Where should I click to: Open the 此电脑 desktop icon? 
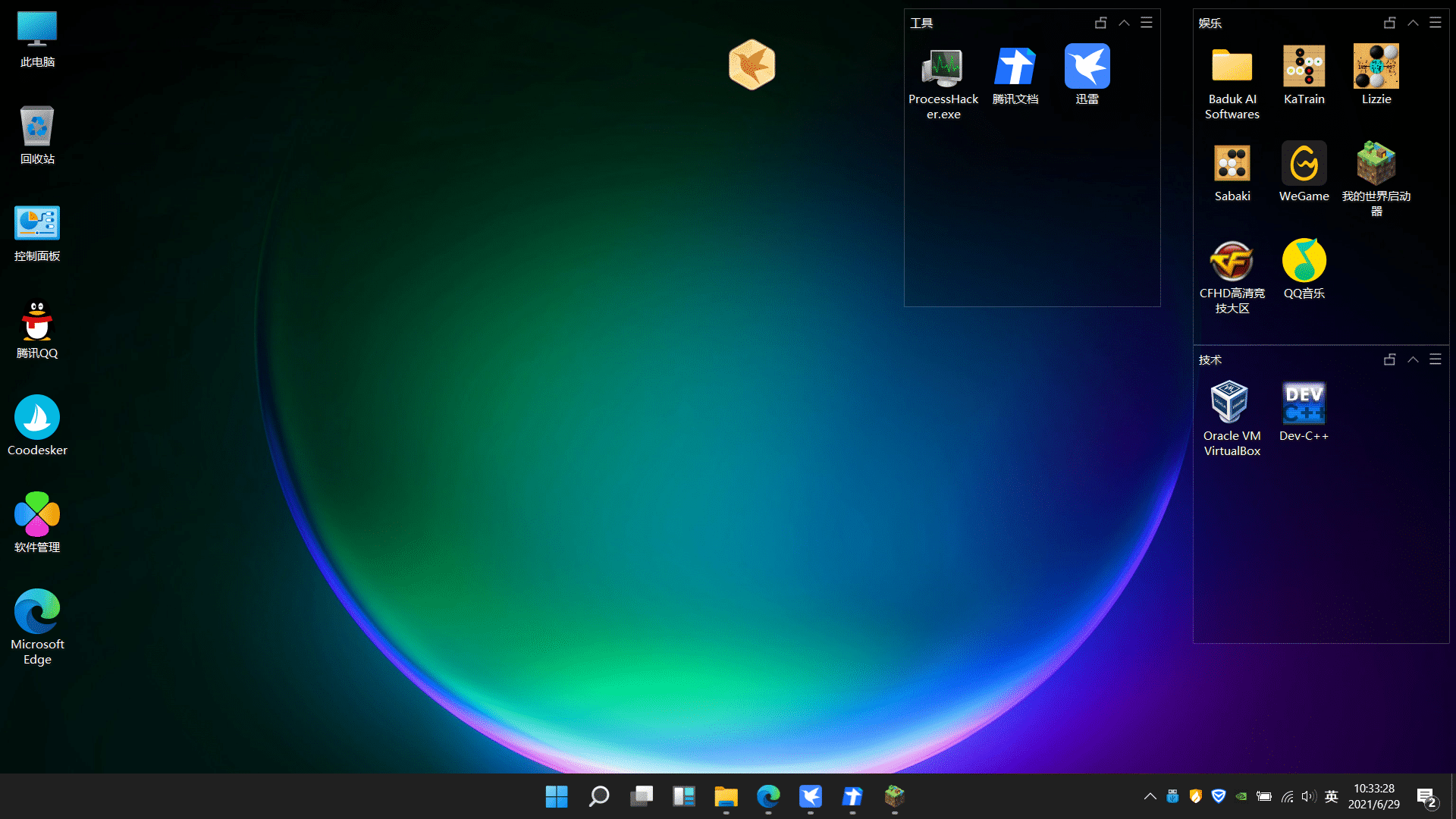coord(37,39)
